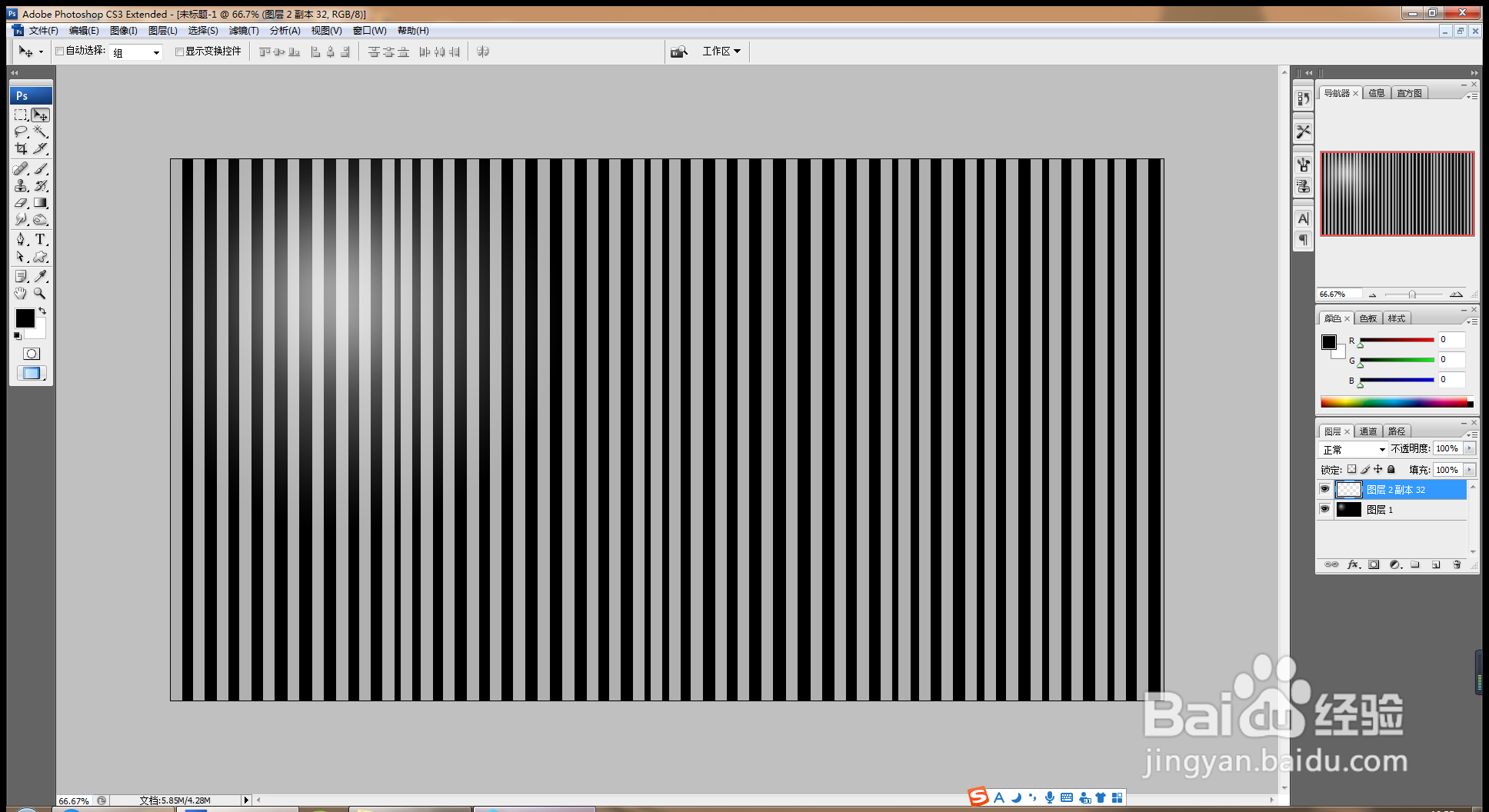This screenshot has height=812, width=1489.
Task: Create a new layer group folder
Action: coord(1415,564)
